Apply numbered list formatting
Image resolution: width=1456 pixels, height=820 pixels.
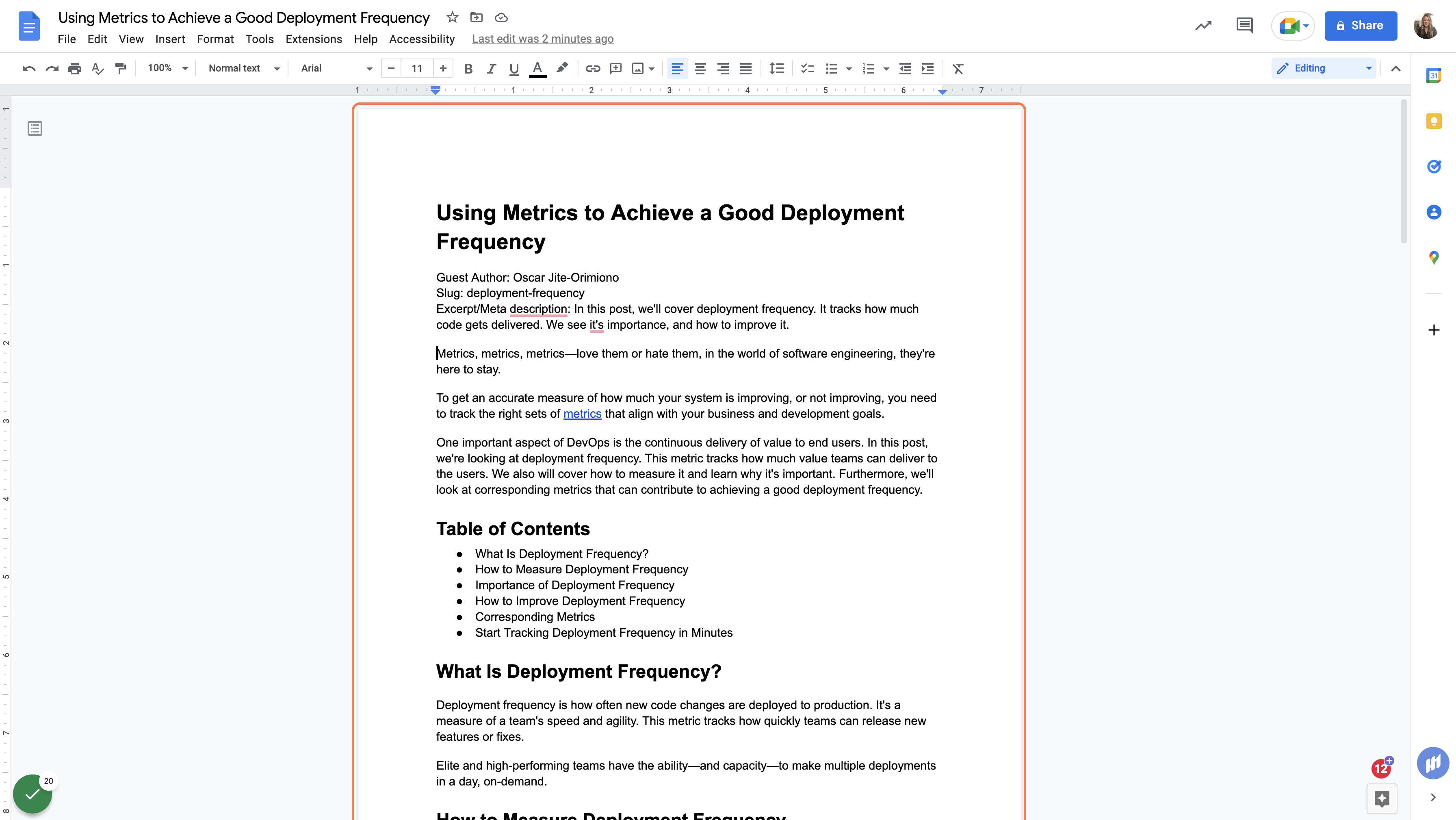869,68
